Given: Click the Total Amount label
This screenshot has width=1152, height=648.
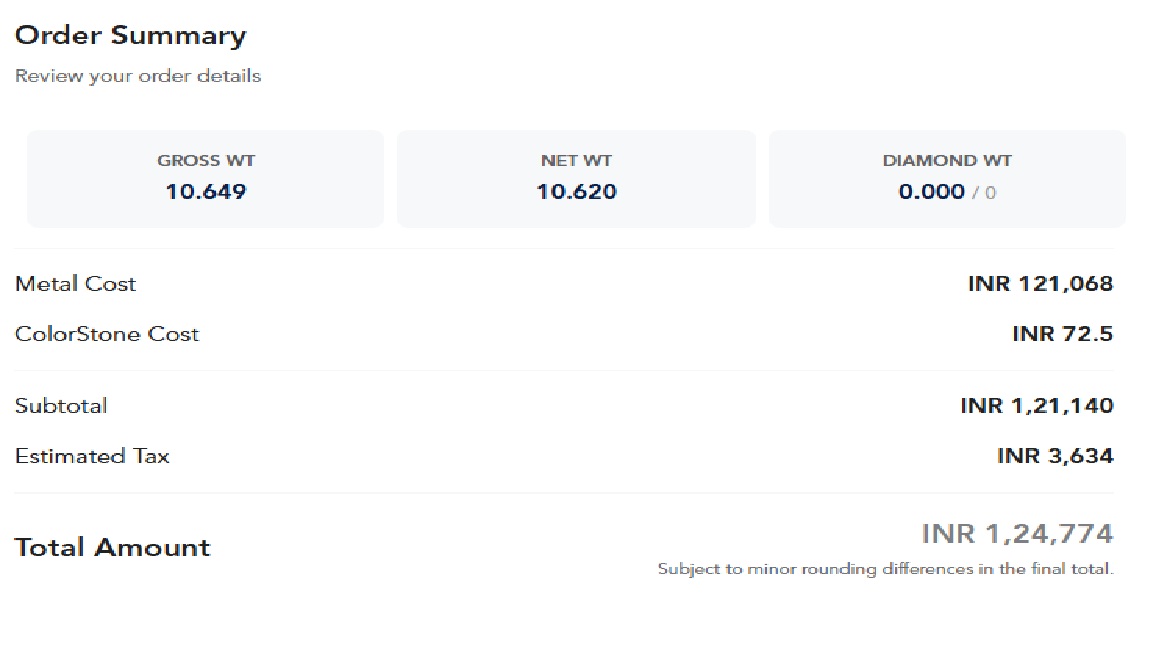Looking at the screenshot, I should tap(112, 548).
